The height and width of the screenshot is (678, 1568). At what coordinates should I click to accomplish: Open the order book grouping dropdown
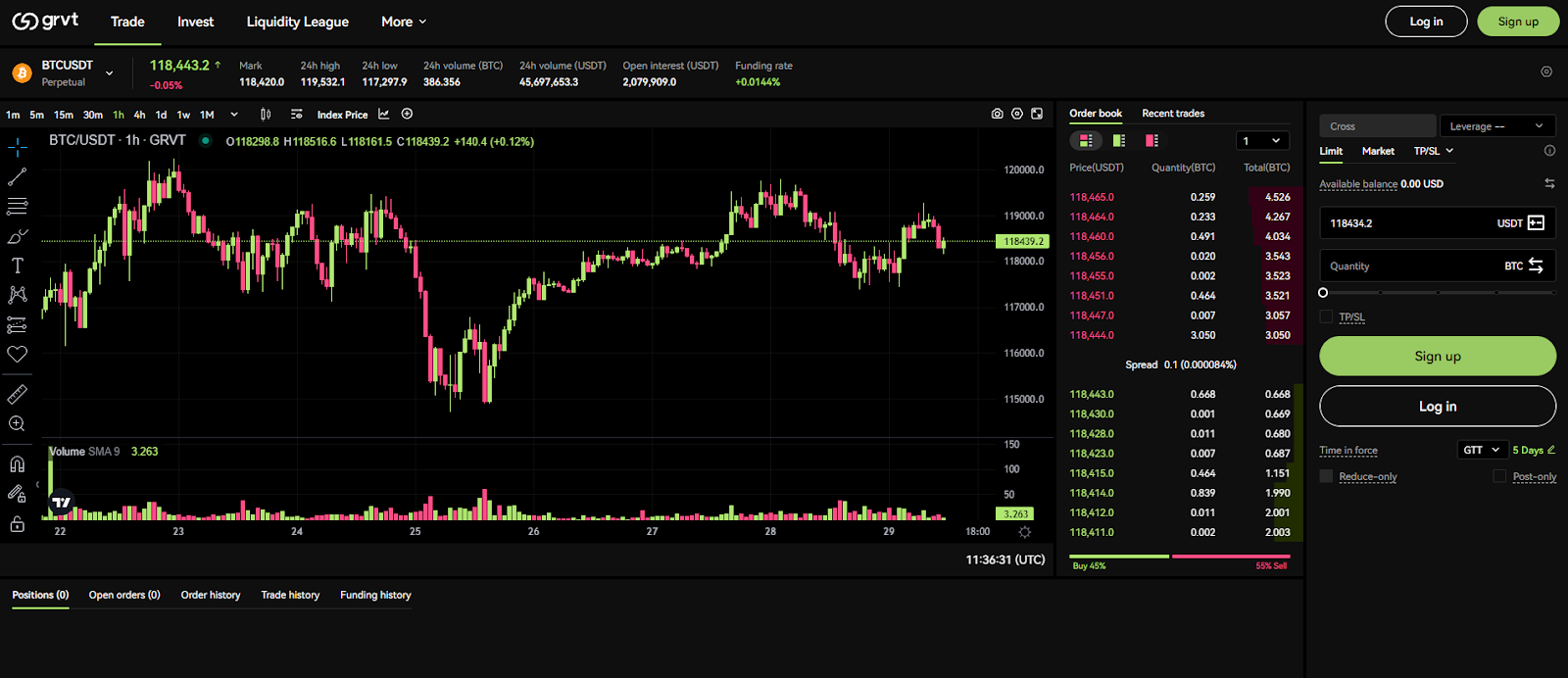point(1262,141)
